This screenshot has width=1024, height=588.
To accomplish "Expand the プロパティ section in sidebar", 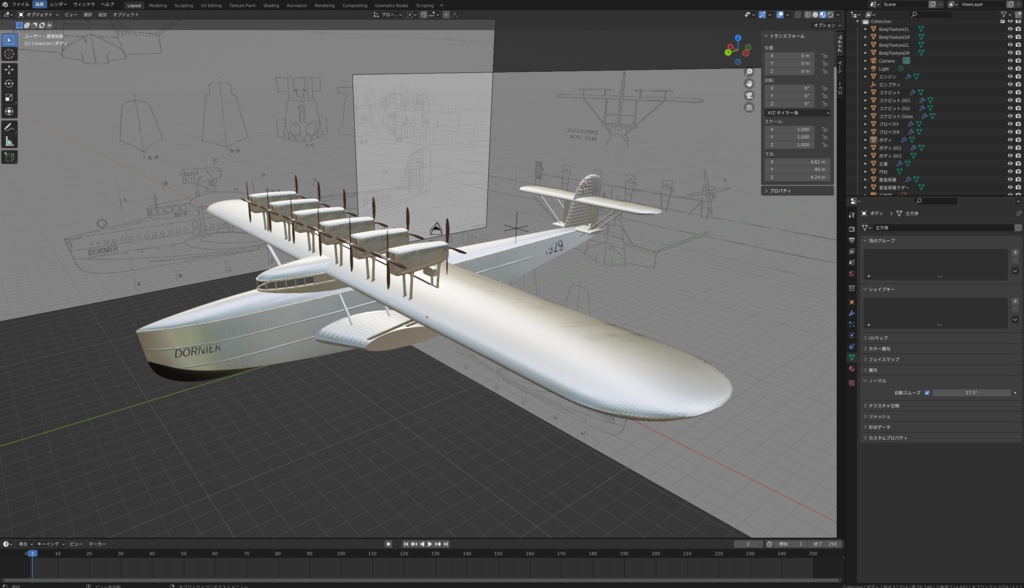I will tap(797, 191).
